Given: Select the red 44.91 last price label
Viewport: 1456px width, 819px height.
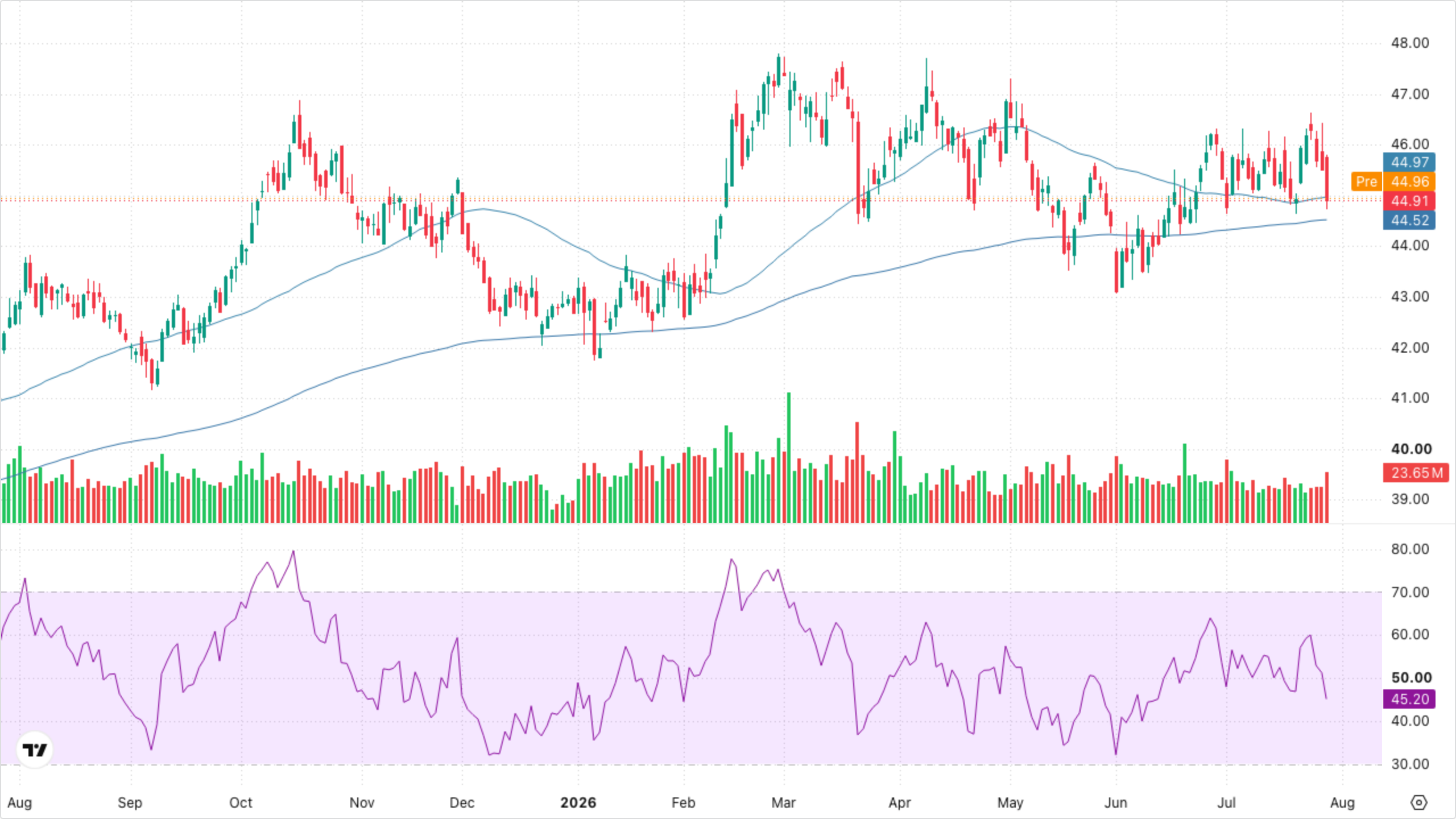Looking at the screenshot, I should (1409, 201).
